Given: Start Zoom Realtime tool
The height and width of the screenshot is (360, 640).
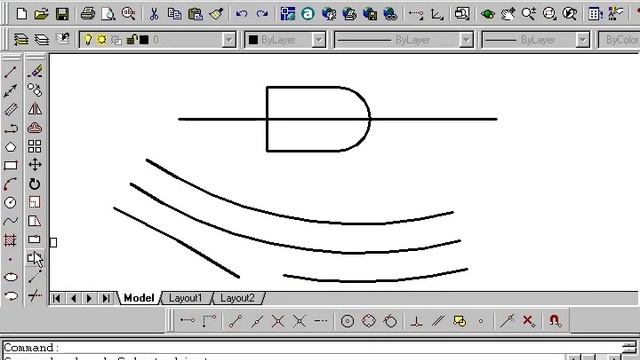Looking at the screenshot, I should coord(529,14).
